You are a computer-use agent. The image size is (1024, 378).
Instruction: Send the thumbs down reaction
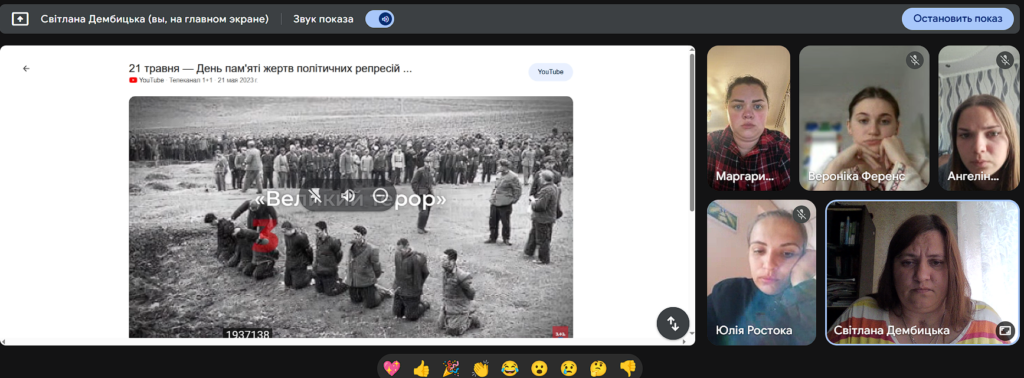pyautogui.click(x=628, y=368)
